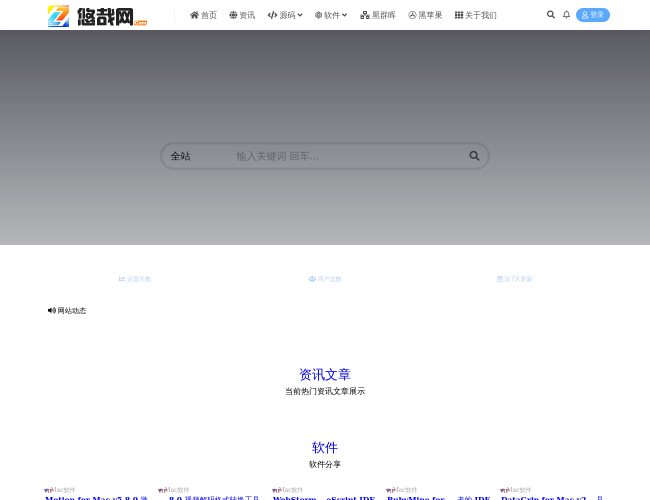Click the 近7天更新 statistic label
The height and width of the screenshot is (500, 650).
(x=514, y=279)
